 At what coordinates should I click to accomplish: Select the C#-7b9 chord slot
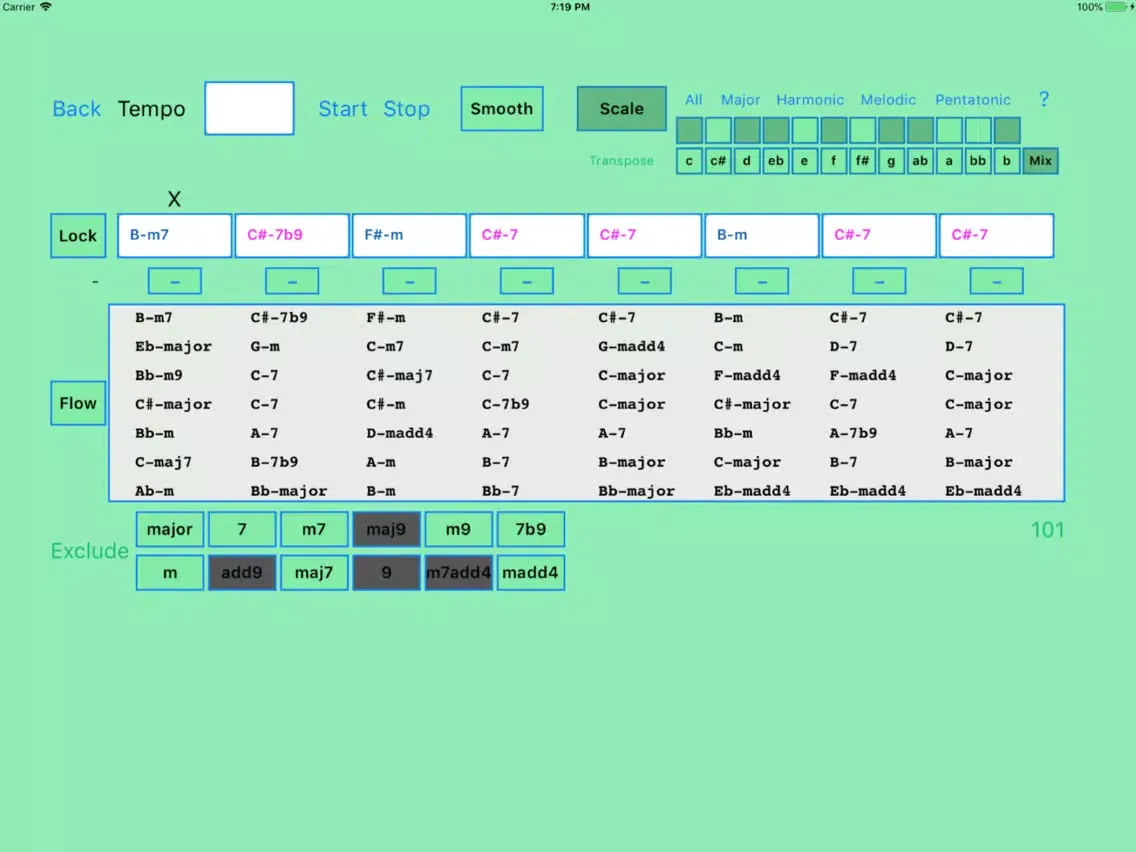292,235
